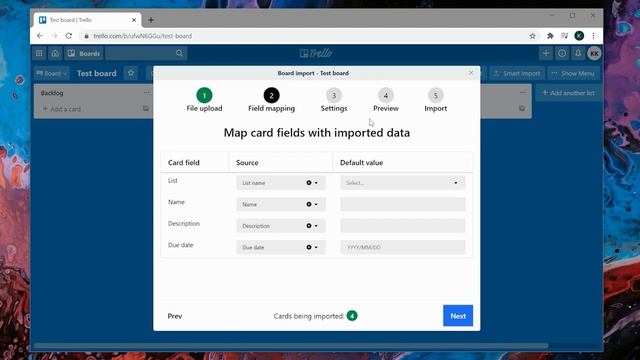
Task: Go to File upload step 1
Action: 204,100
